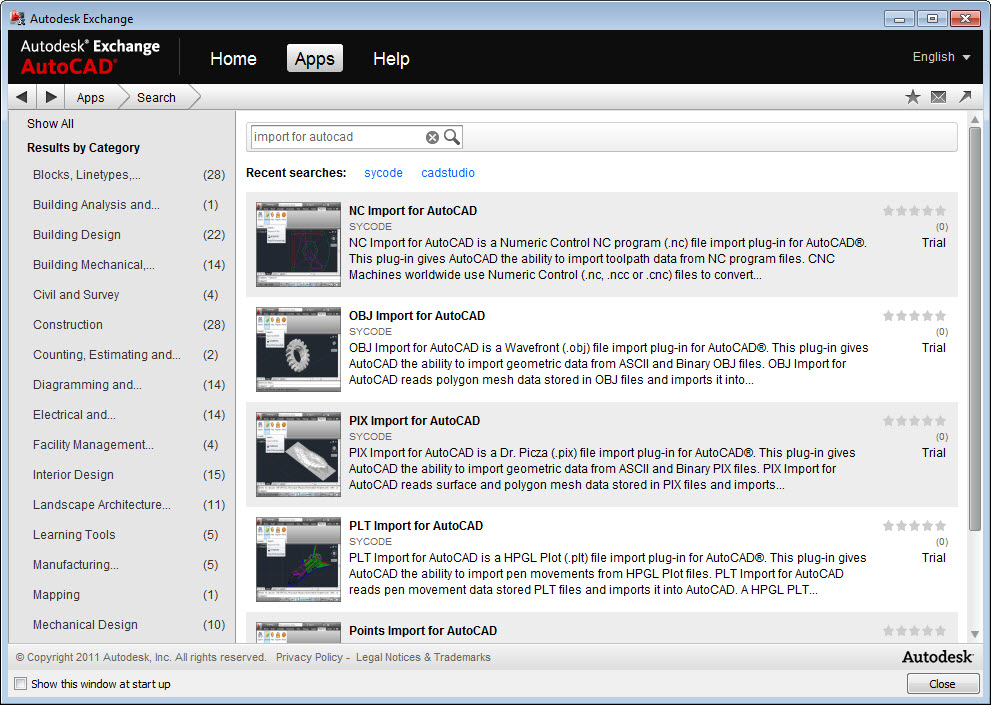Open favorites via the star icon
Image resolution: width=991 pixels, height=705 pixels.
coord(913,97)
